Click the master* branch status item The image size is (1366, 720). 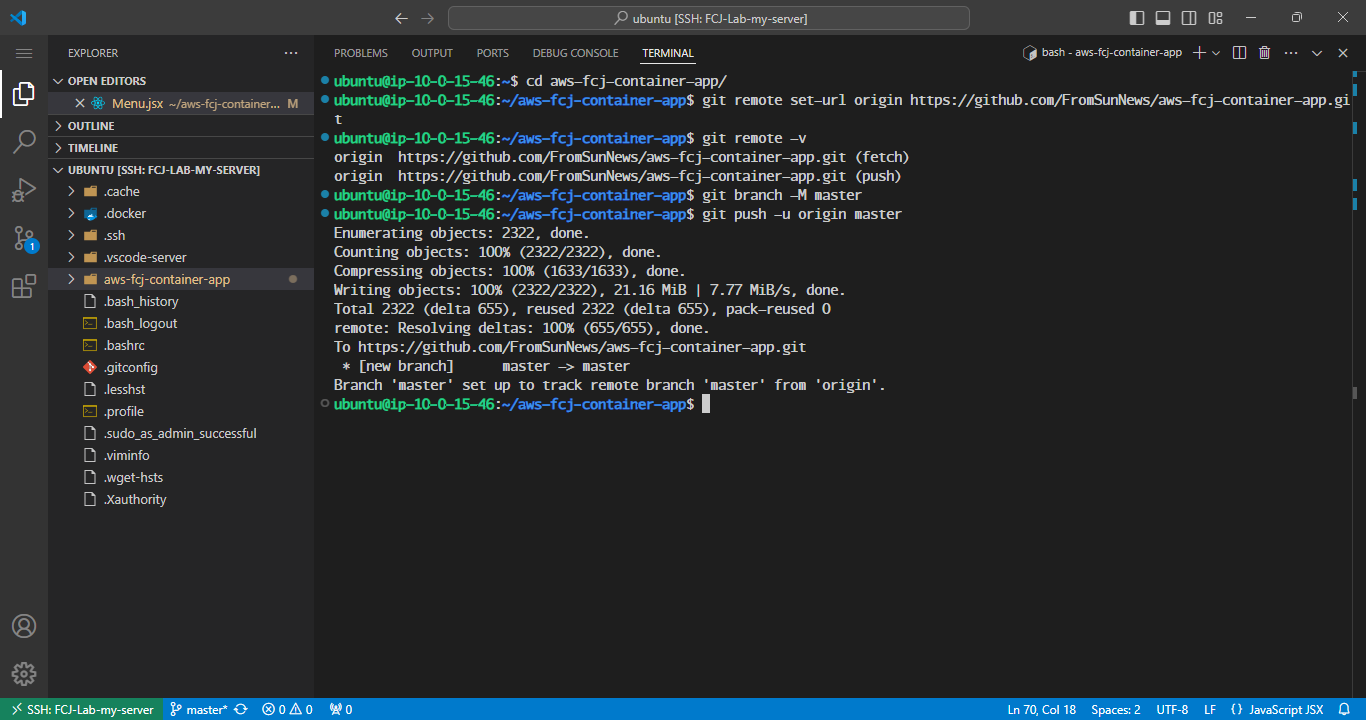[199, 709]
